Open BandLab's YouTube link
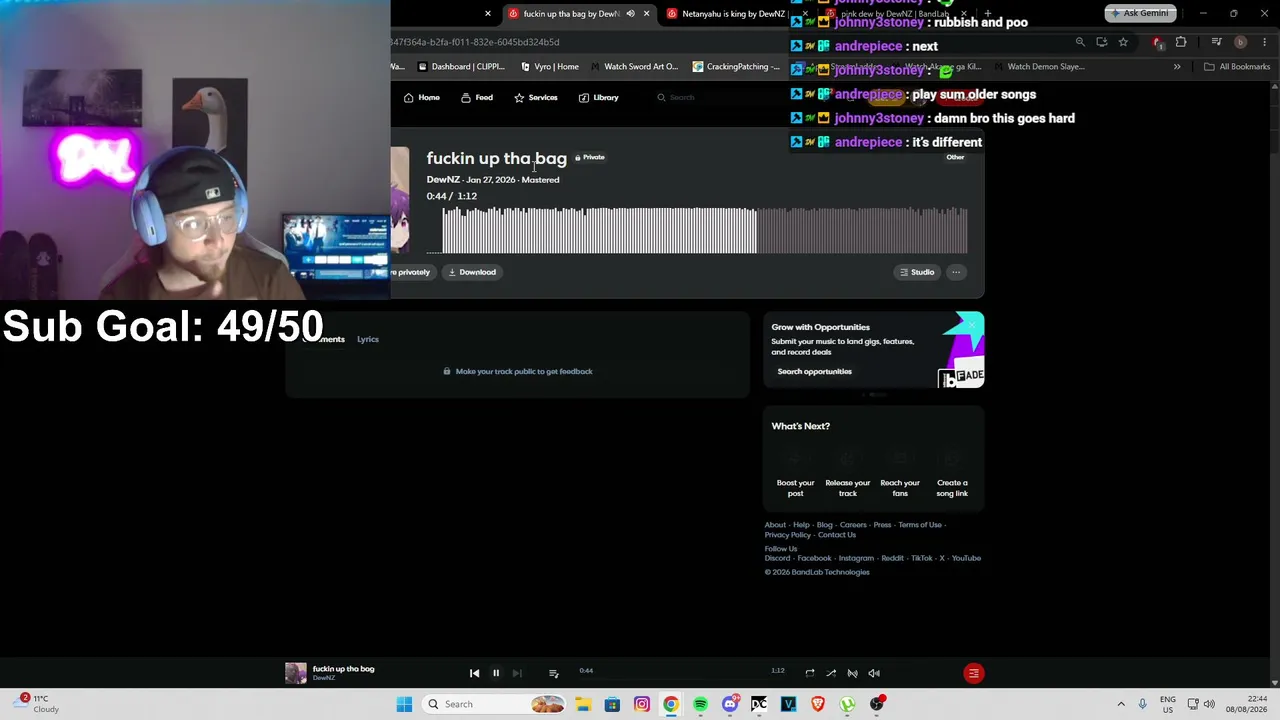Screen dimensions: 1280x720 [966, 558]
